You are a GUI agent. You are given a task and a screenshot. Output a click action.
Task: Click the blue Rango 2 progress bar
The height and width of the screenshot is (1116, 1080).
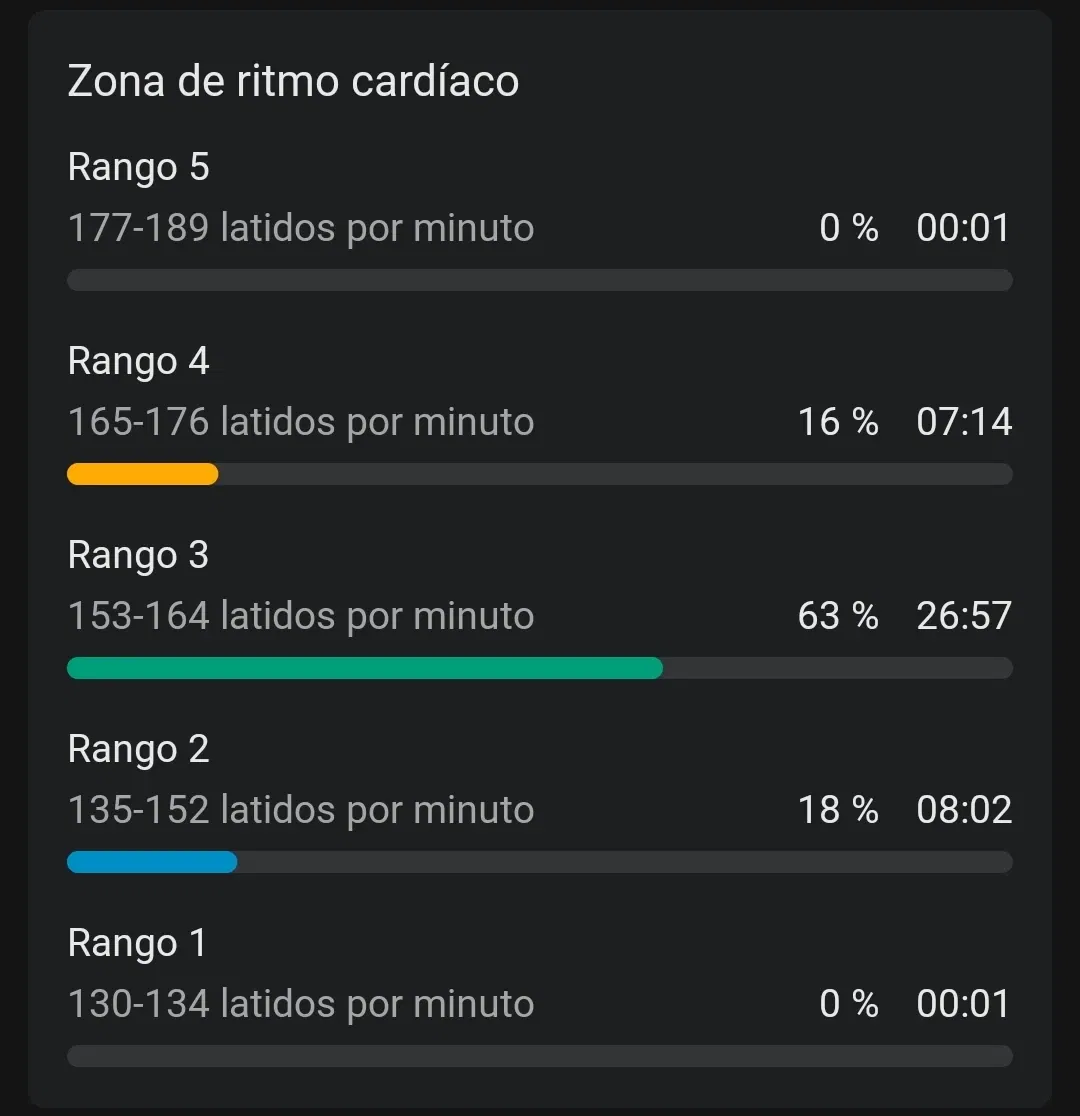click(x=152, y=862)
